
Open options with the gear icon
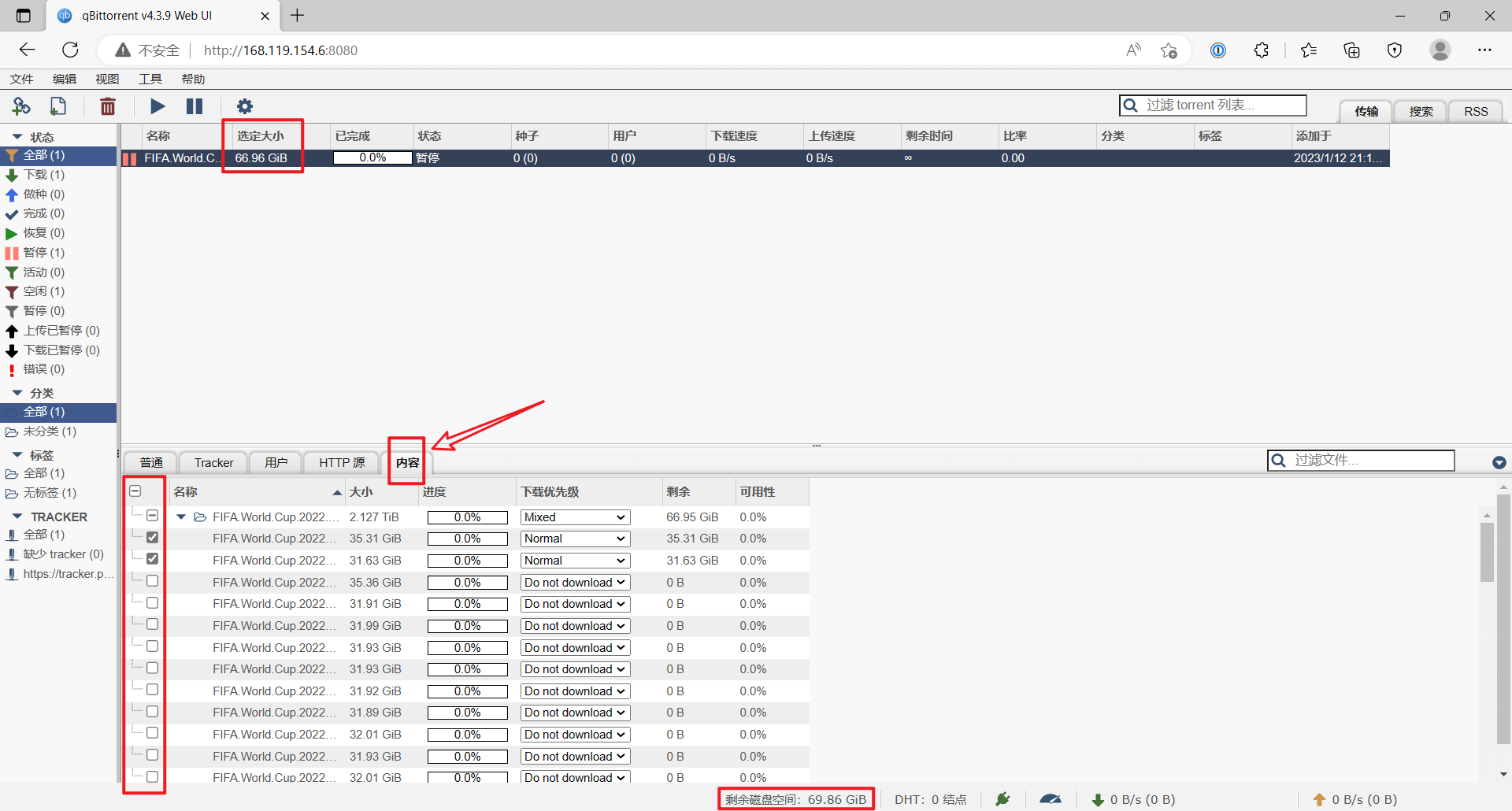[245, 106]
